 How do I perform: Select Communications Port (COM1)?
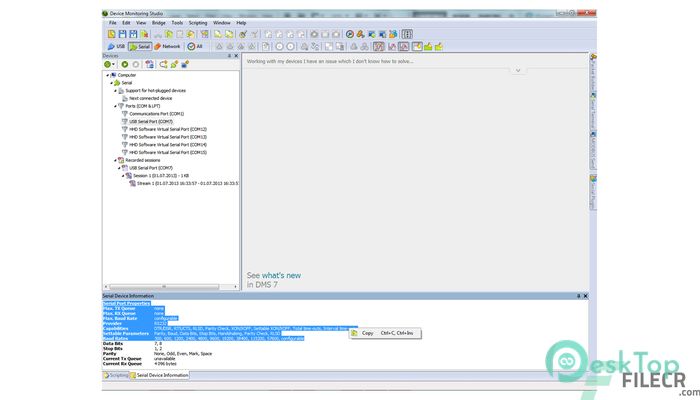tap(157, 114)
